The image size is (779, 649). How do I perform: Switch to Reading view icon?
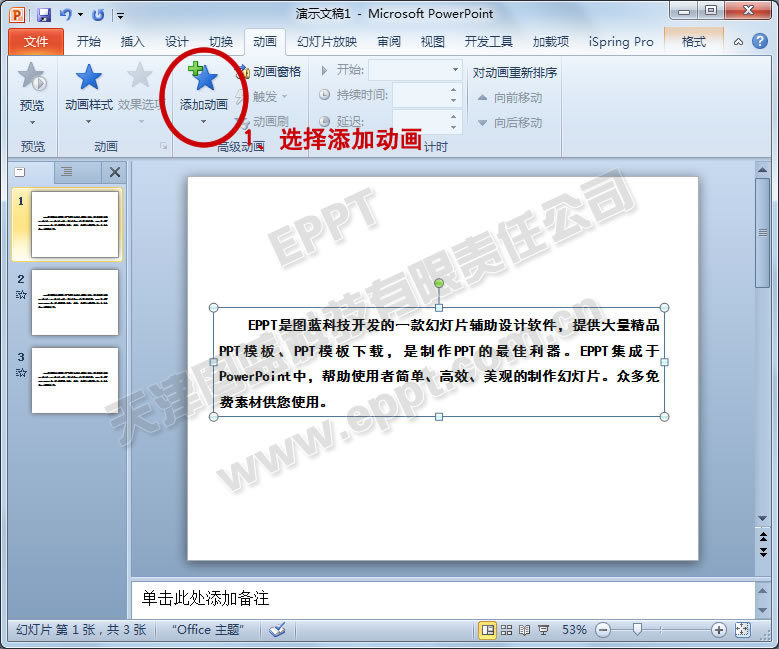tap(525, 630)
